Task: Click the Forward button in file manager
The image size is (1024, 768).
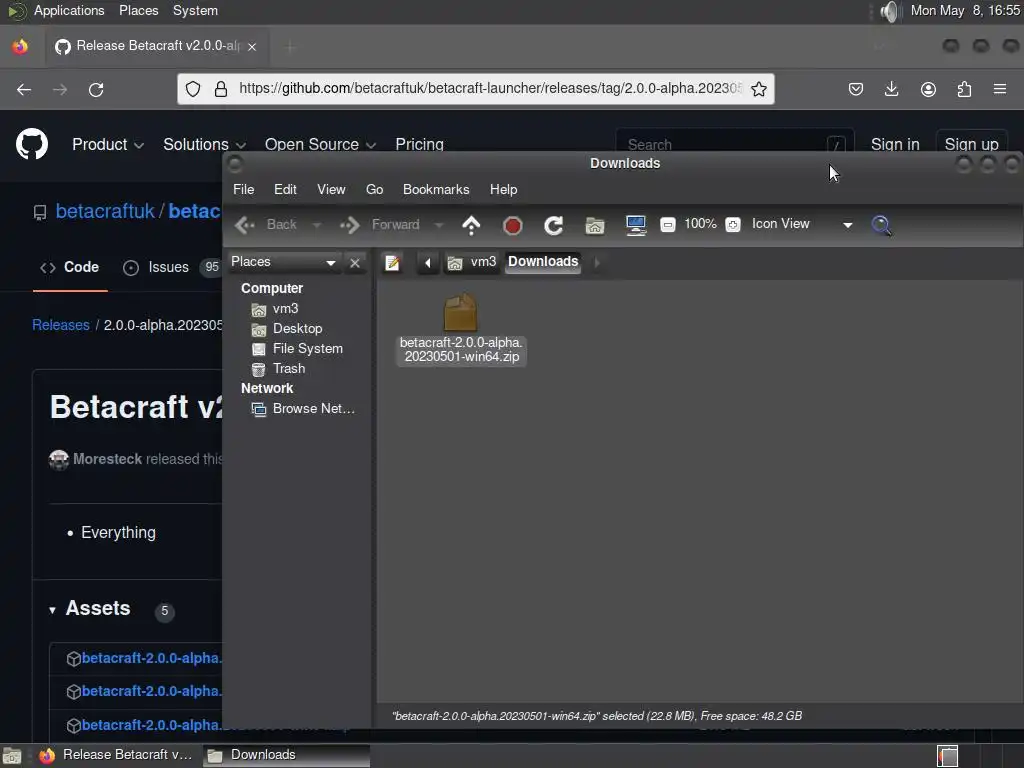Action: click(379, 225)
